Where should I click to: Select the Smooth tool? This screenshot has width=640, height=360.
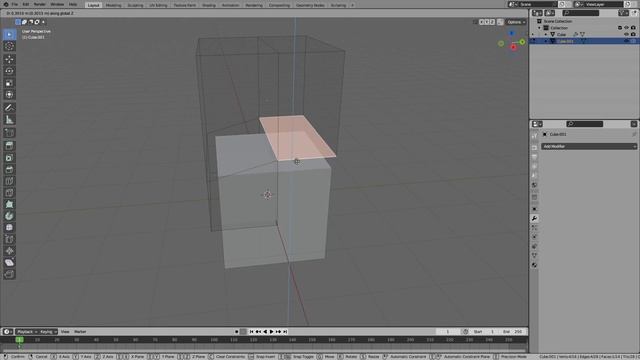click(9, 227)
